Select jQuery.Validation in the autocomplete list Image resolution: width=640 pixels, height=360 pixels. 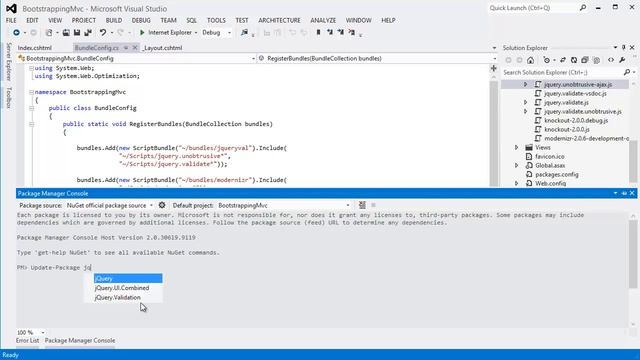click(x=128, y=297)
